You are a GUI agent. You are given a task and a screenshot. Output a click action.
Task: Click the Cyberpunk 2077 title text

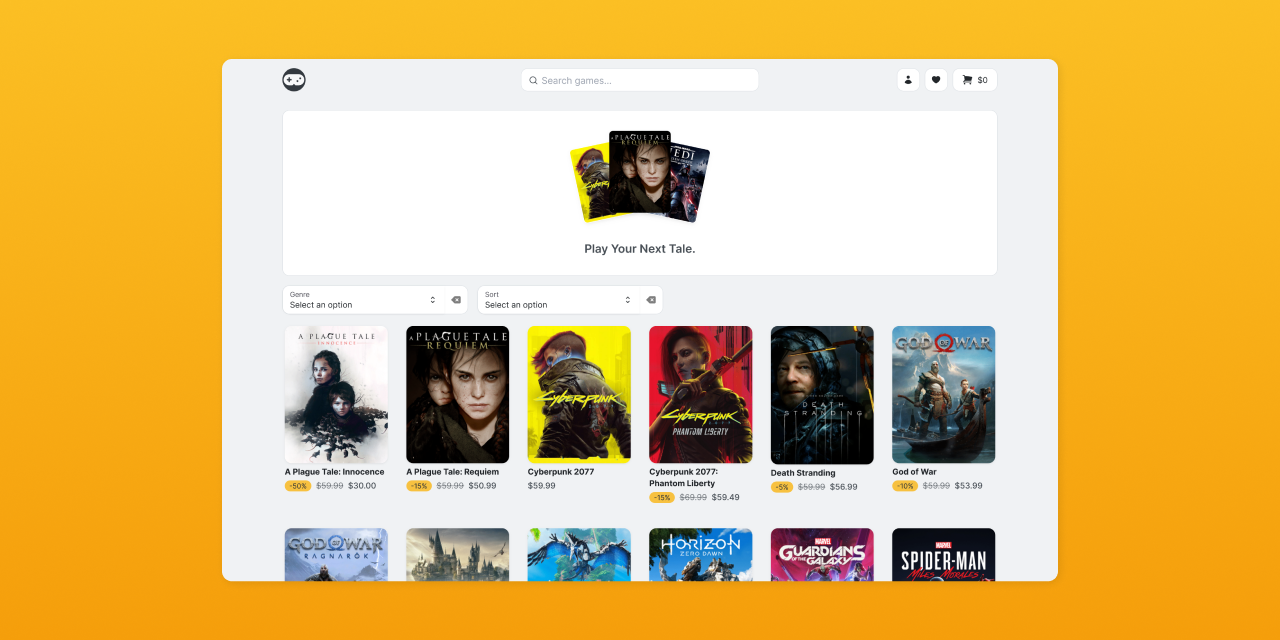561,472
